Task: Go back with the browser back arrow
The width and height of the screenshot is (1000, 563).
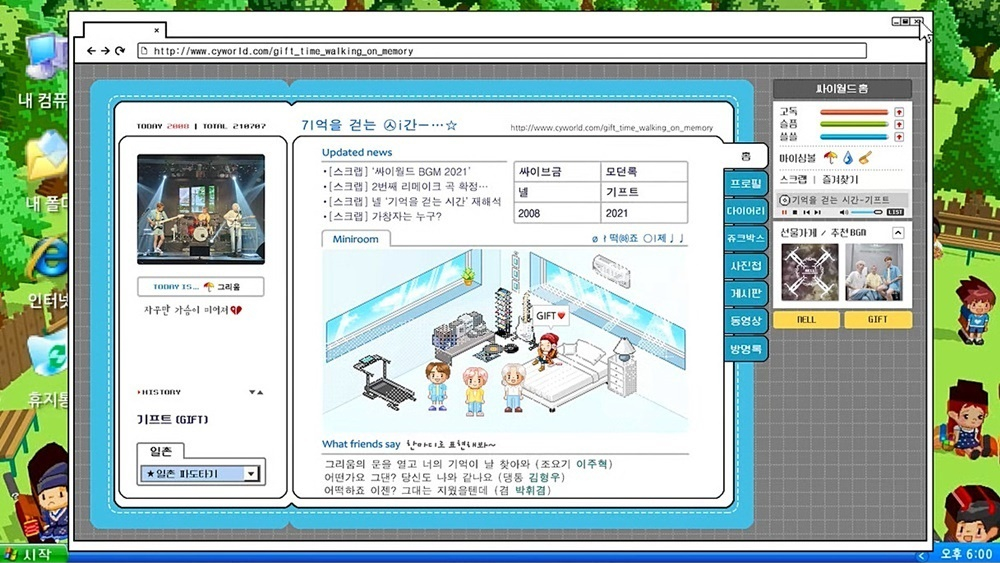Action: pyautogui.click(x=91, y=50)
